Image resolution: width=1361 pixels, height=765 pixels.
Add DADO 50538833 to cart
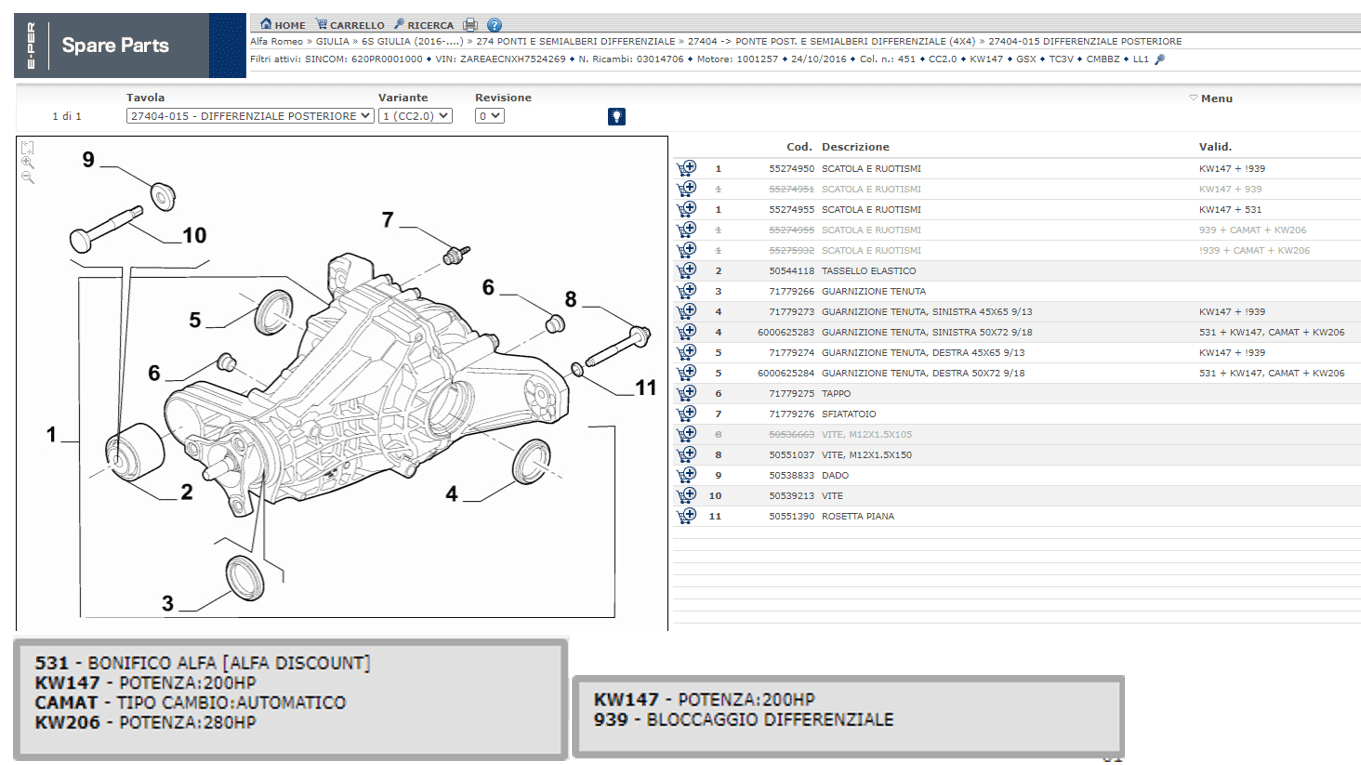pyautogui.click(x=686, y=476)
